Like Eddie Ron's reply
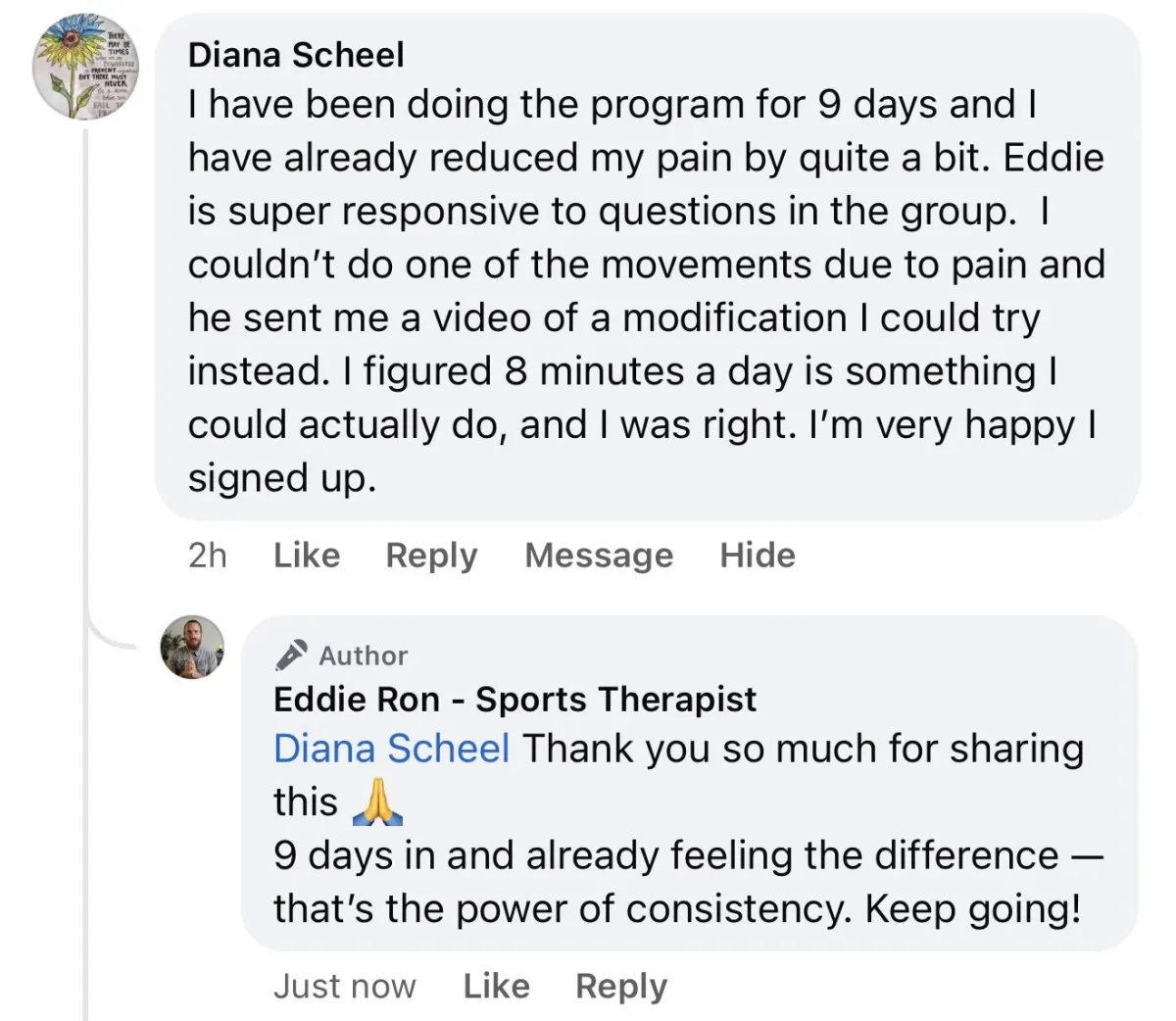This screenshot has height=1021, width=1176. click(x=496, y=986)
